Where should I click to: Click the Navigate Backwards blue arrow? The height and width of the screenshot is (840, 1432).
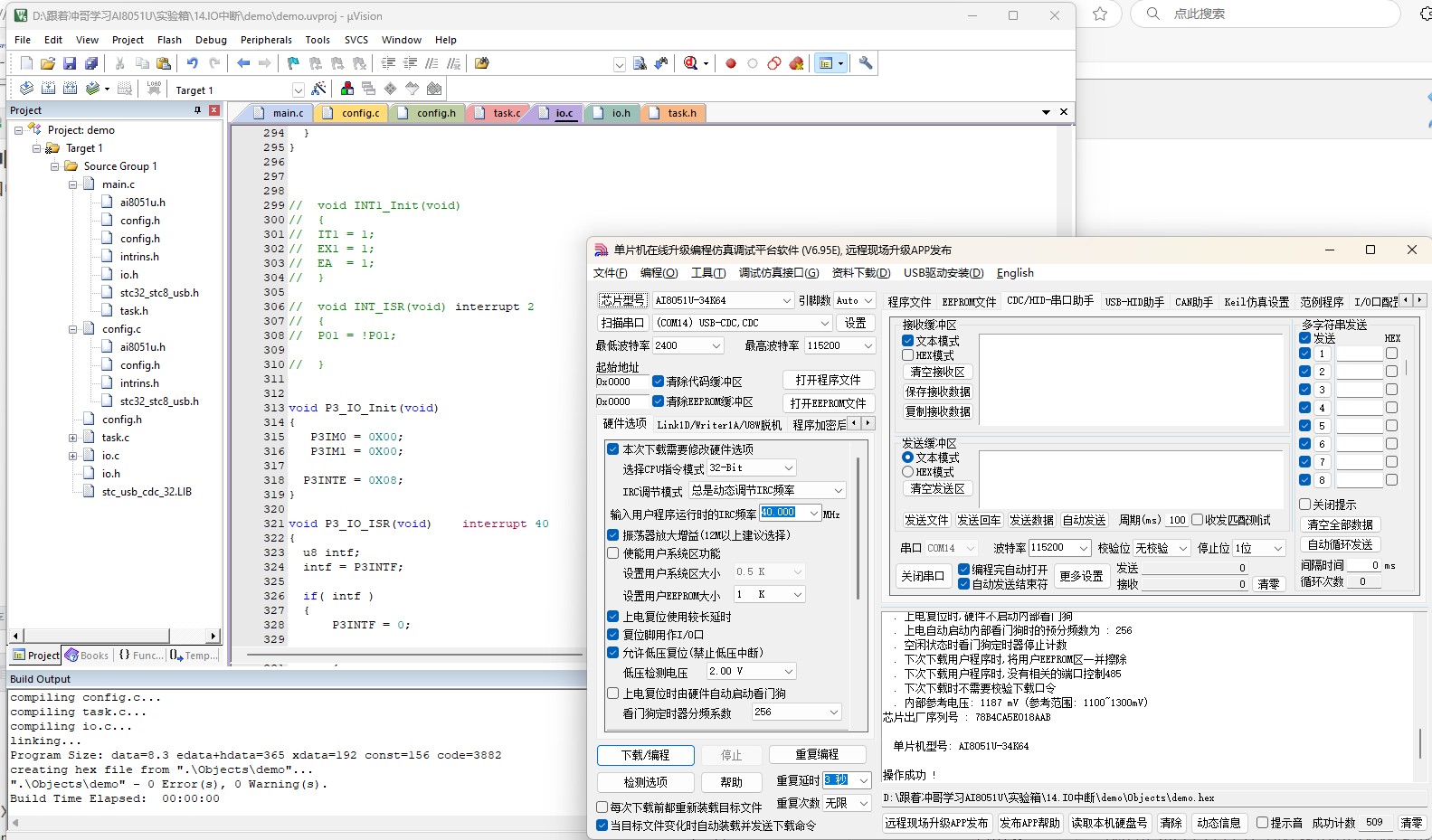click(243, 63)
